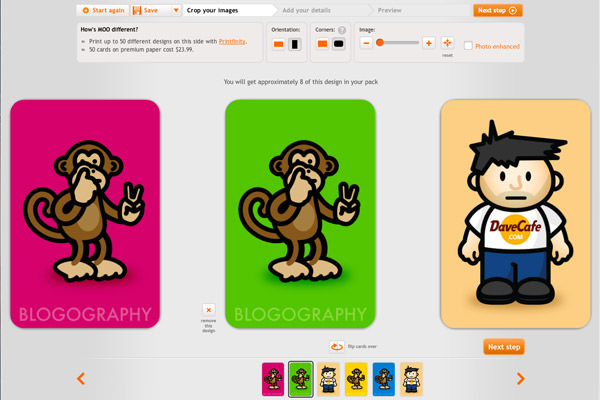Image resolution: width=600 pixels, height=400 pixels.
Task: Enable the Photo enhanced checkbox
Action: click(468, 46)
